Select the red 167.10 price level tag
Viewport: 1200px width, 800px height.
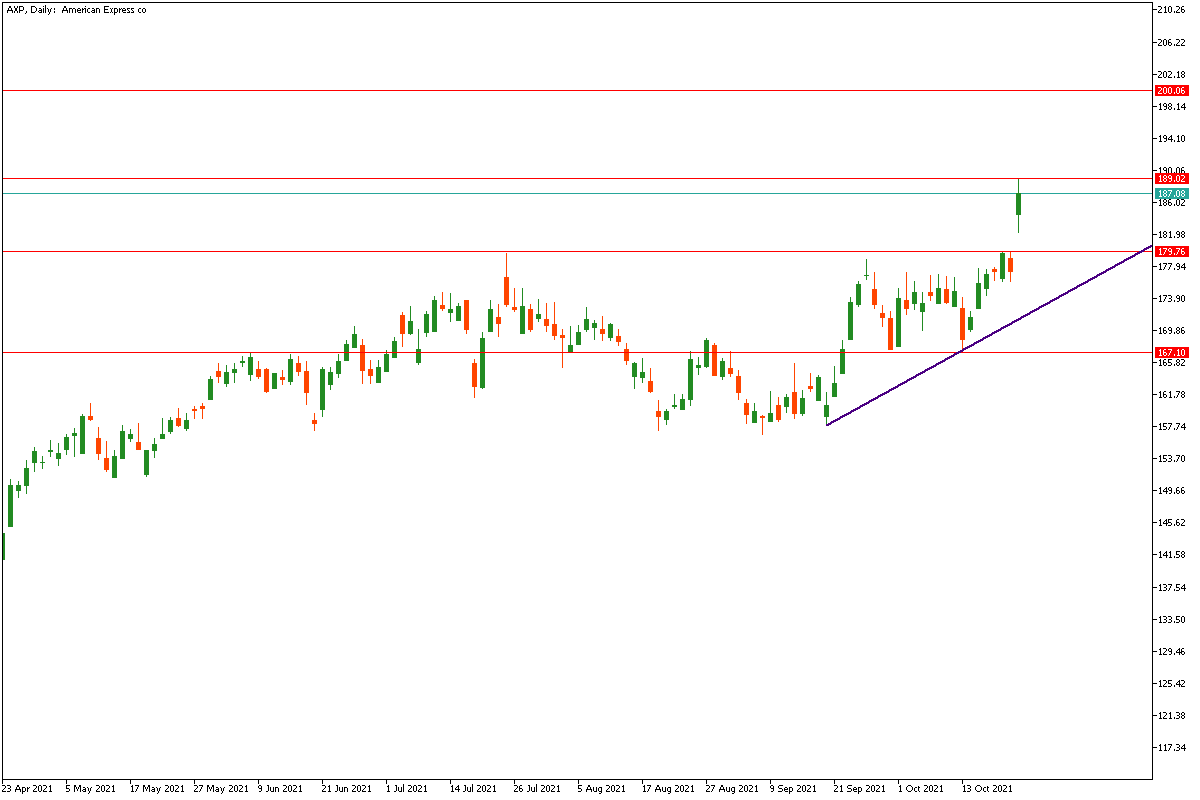pyautogui.click(x=1170, y=353)
